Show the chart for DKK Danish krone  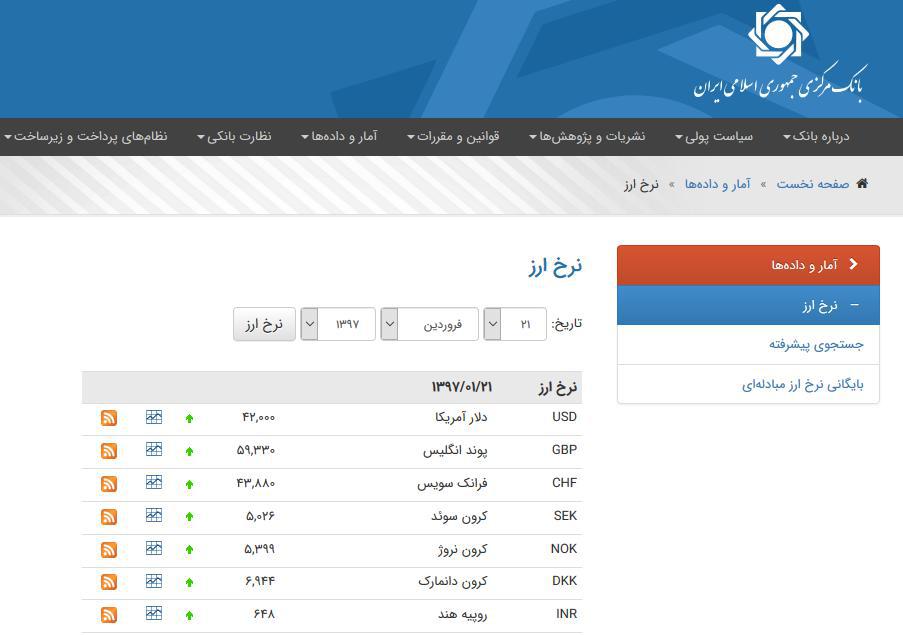[x=153, y=581]
